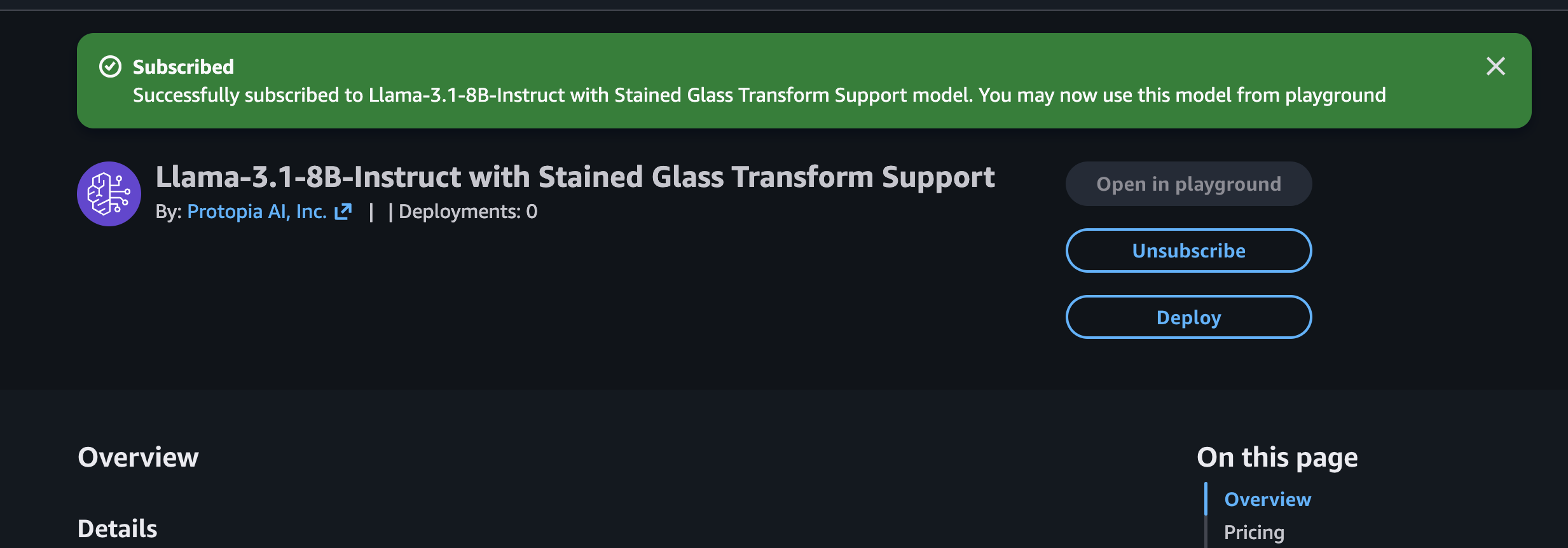Click the On this page heading
1568x548 pixels.
(1277, 458)
